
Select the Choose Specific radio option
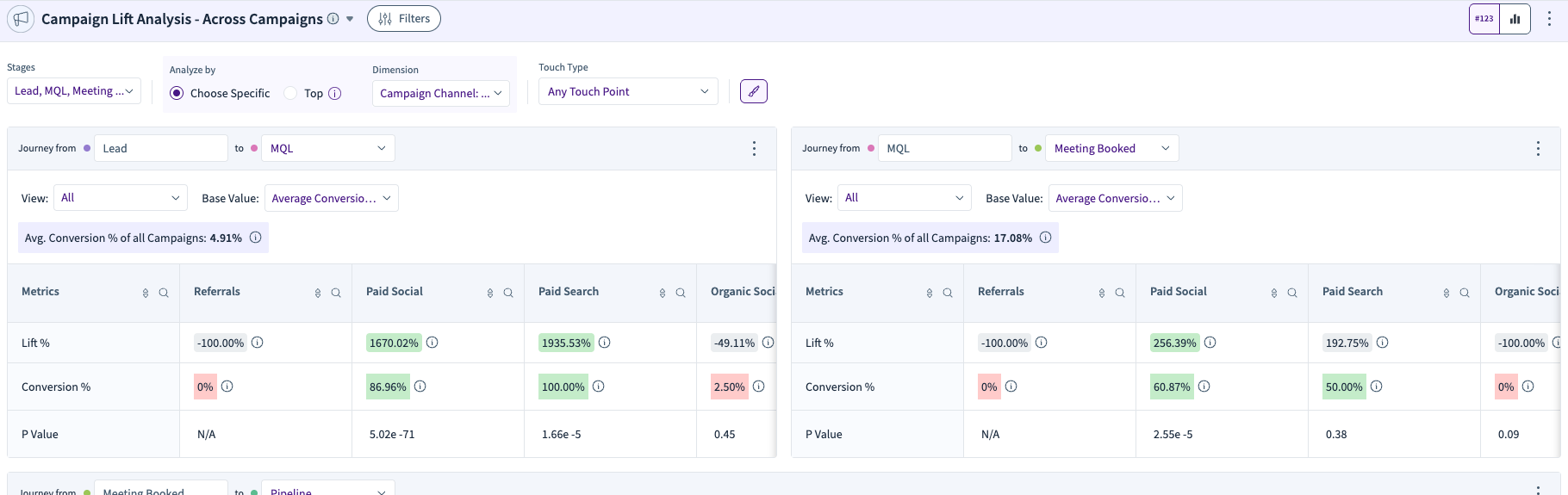177,93
